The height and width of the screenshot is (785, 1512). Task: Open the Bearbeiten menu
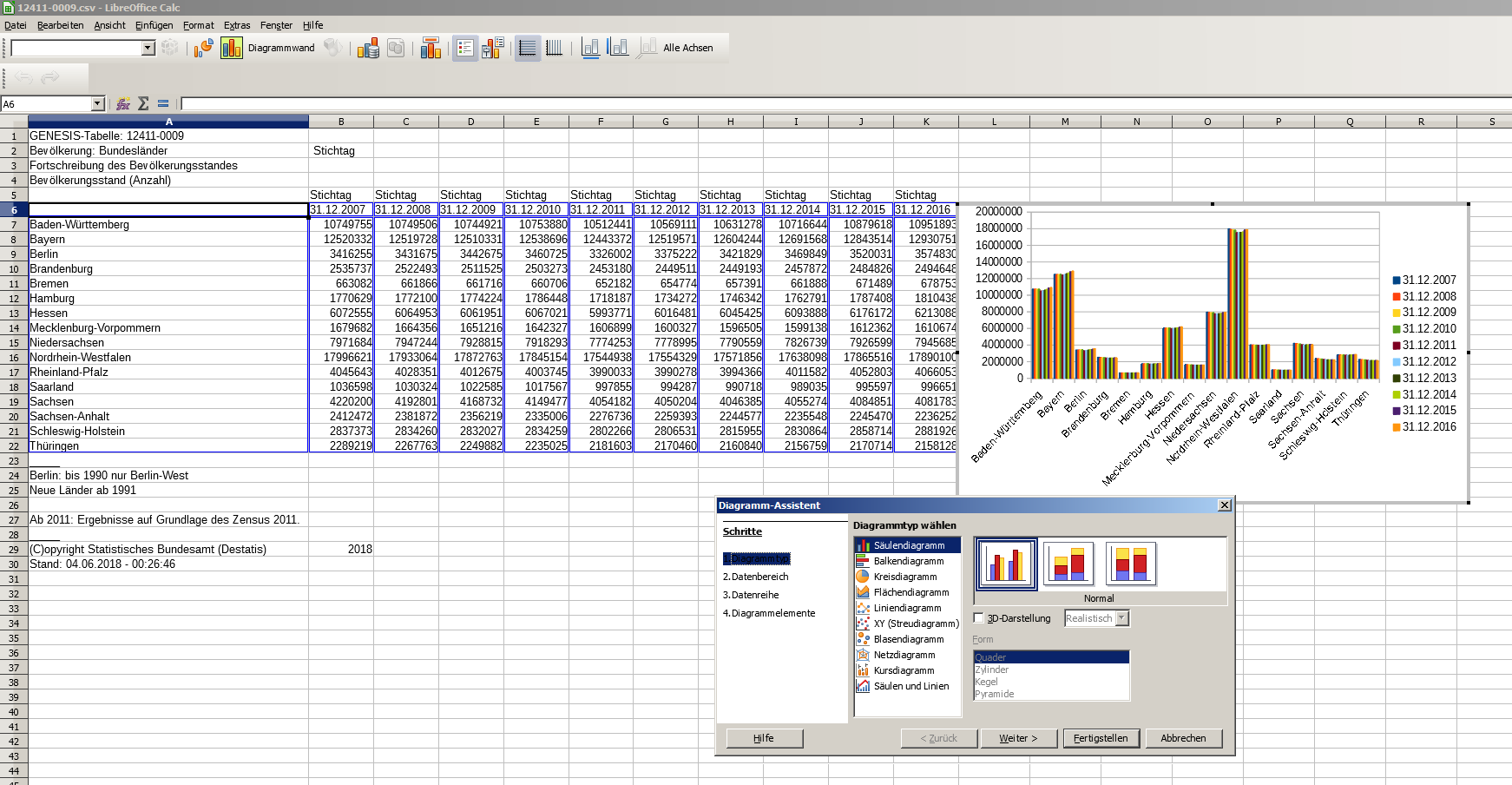[x=61, y=25]
